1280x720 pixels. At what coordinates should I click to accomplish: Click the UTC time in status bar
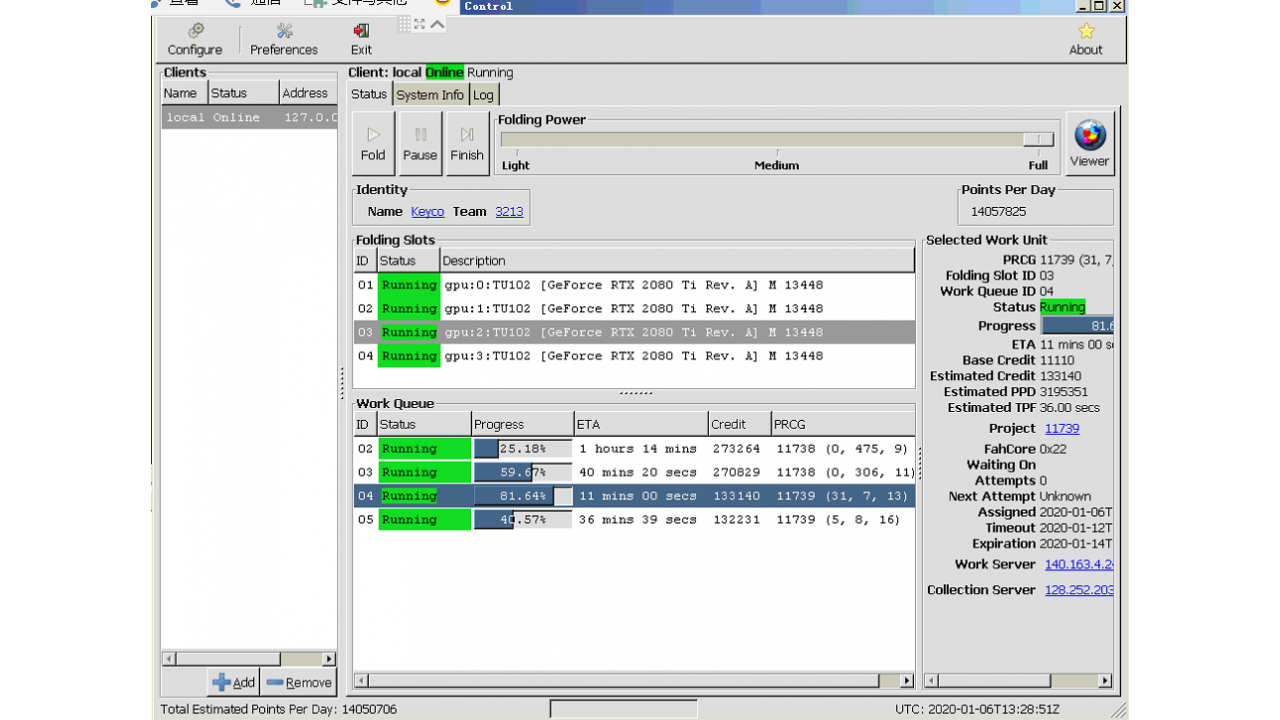pyautogui.click(x=977, y=709)
